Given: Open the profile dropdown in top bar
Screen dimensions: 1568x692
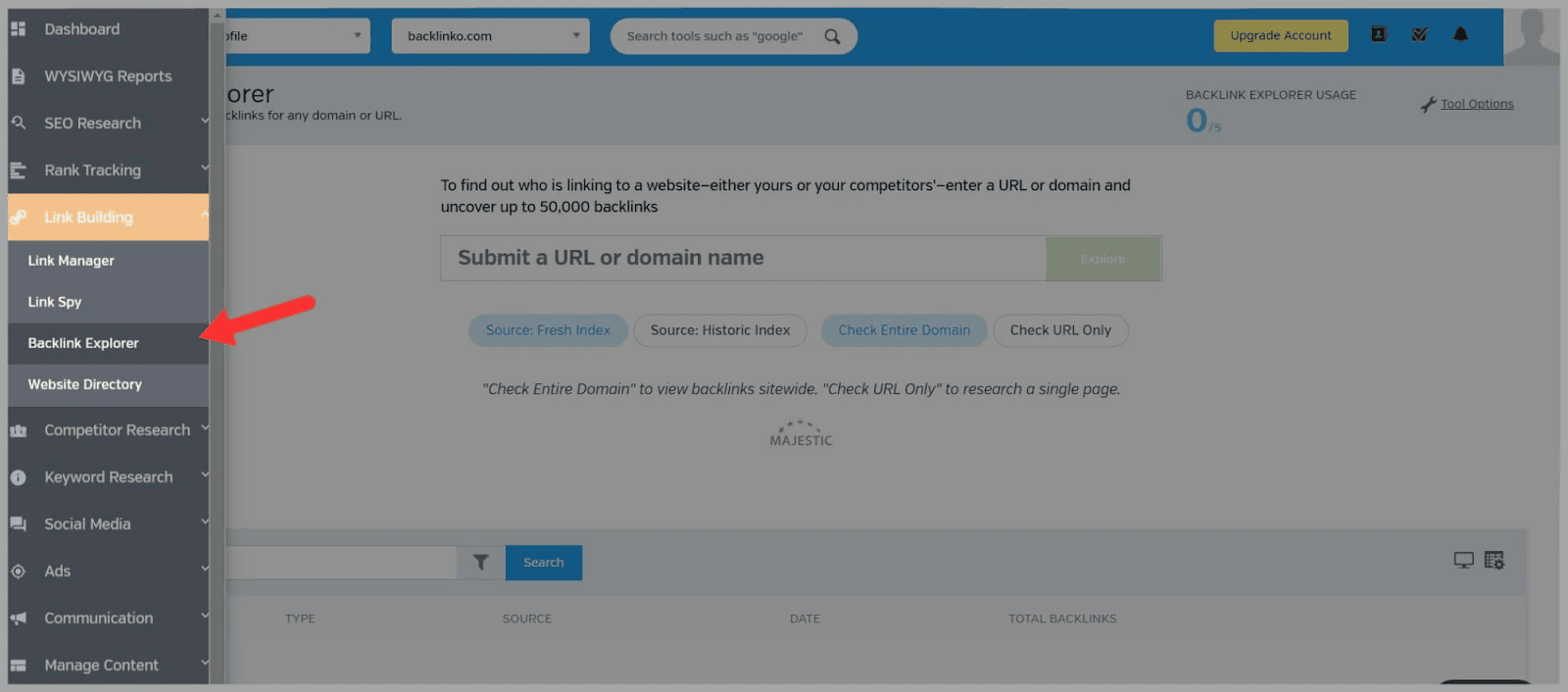Looking at the screenshot, I should click(x=298, y=36).
